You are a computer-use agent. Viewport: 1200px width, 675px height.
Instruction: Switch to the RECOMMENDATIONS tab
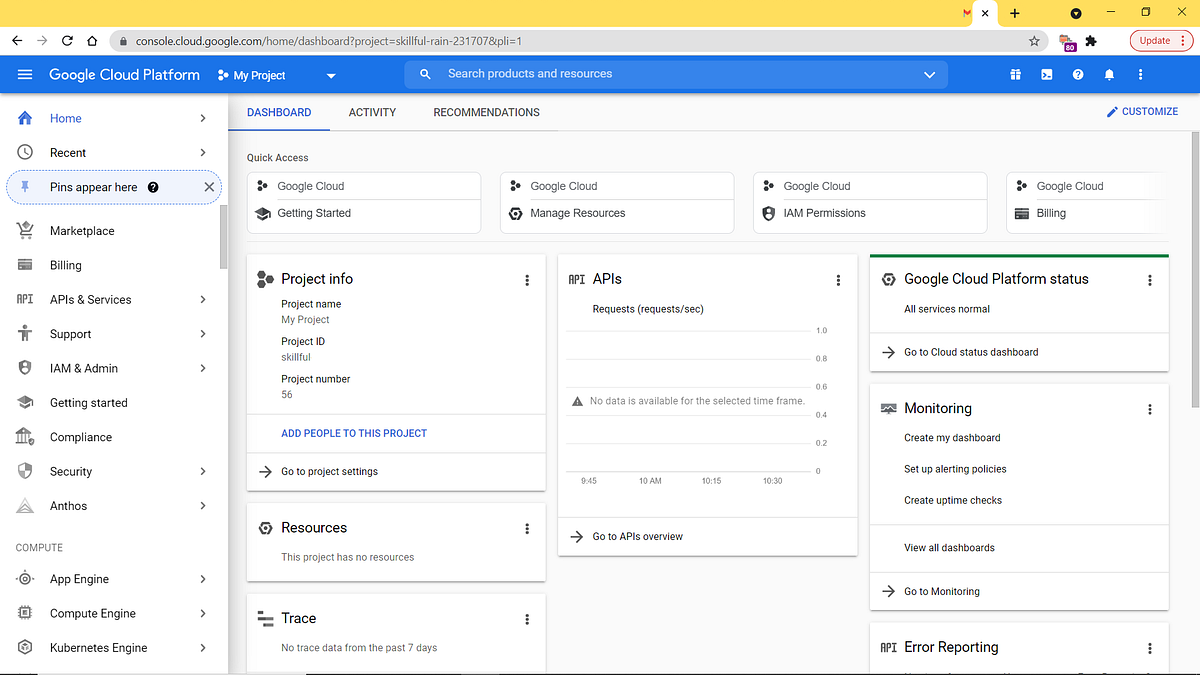486,112
